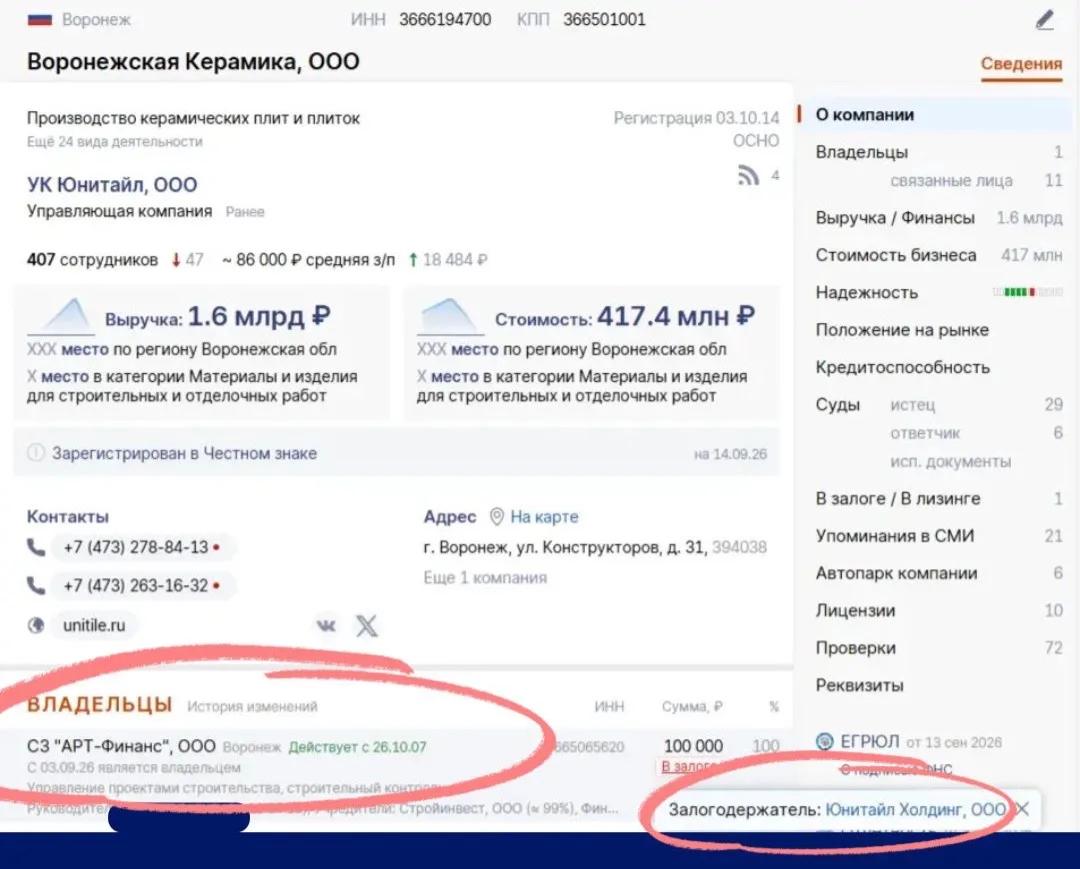This screenshot has height=869, width=1080.
Task: Click phone icon beside 278-84-13 number
Action: 36,547
